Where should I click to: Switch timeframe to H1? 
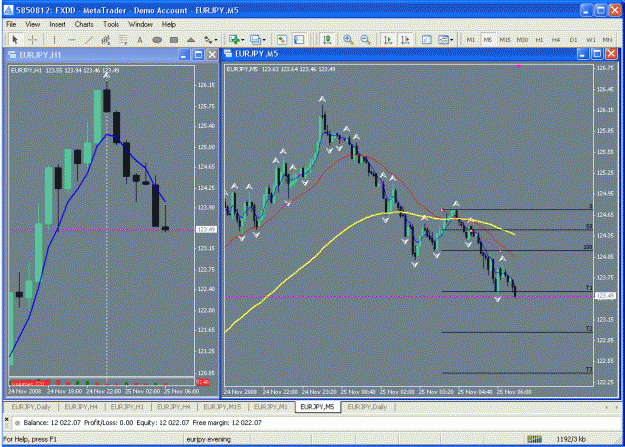[x=539, y=40]
